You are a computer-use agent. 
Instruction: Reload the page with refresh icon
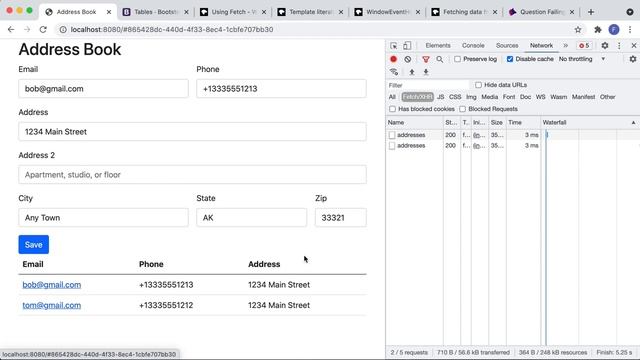point(43,29)
